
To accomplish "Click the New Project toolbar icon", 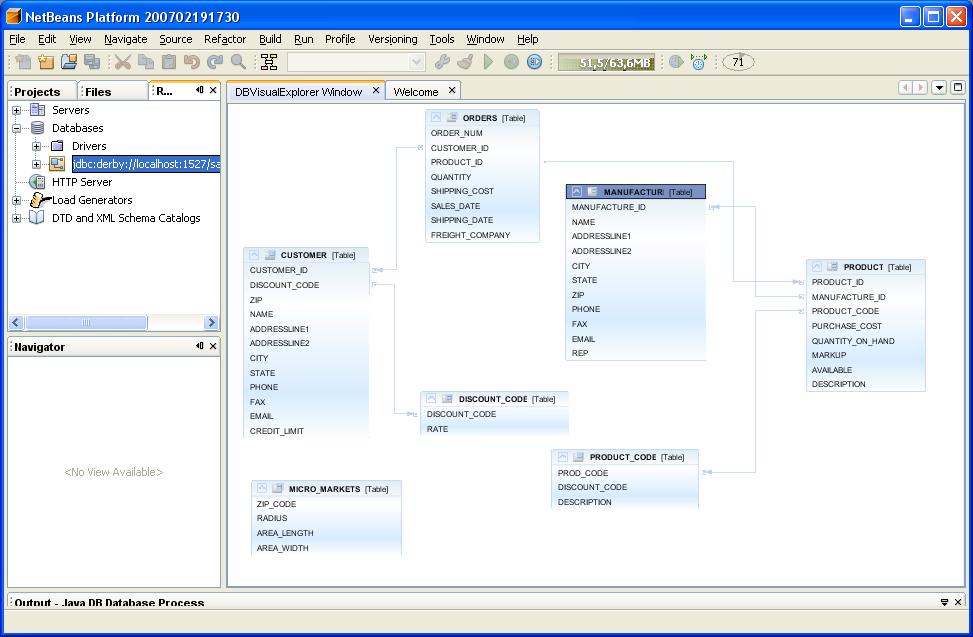I will click(x=46, y=61).
